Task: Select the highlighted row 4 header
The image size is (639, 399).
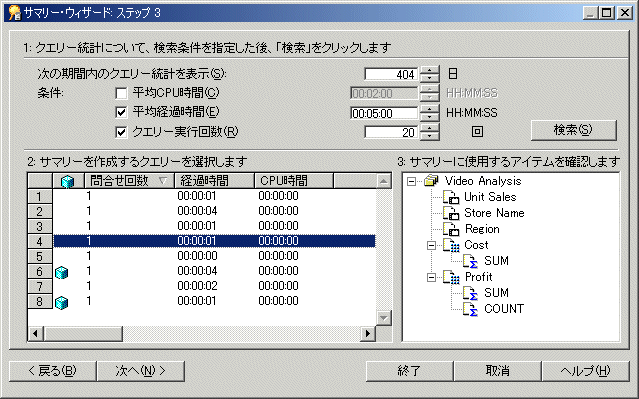Action: pyautogui.click(x=40, y=241)
